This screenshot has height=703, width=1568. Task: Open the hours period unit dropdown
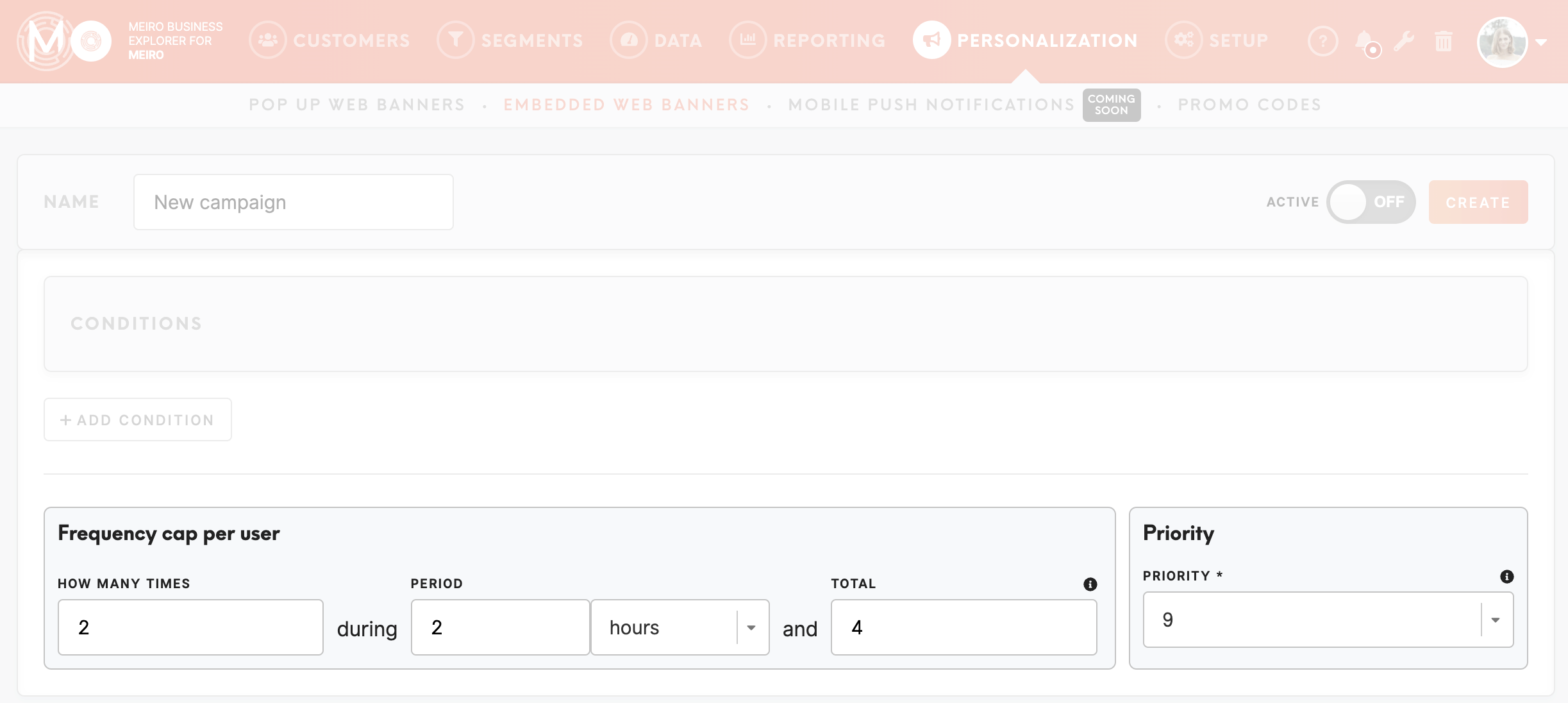point(680,627)
